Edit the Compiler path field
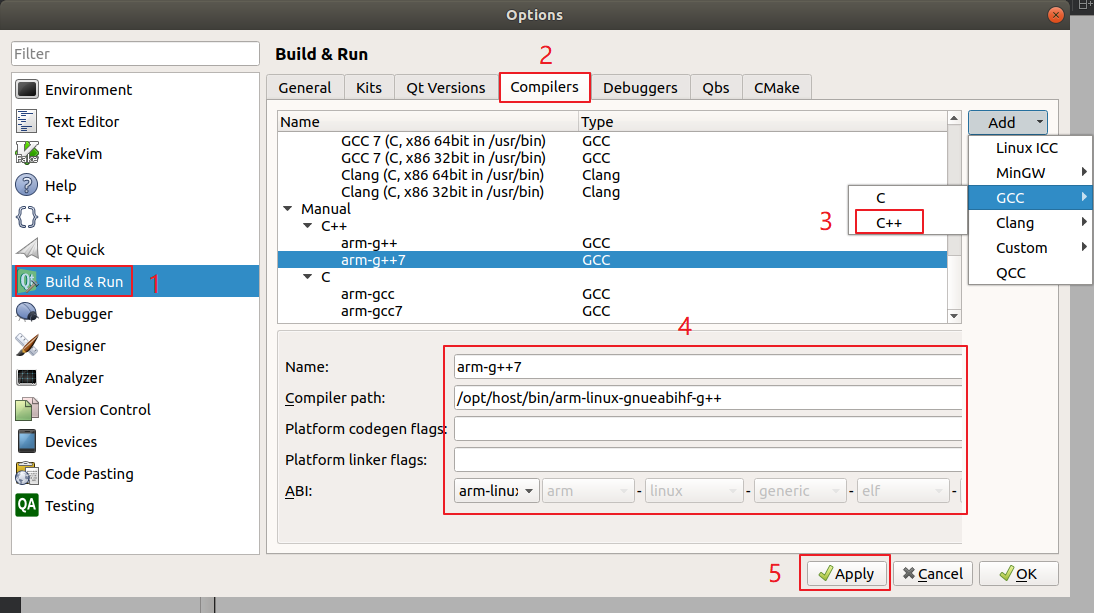 pos(707,398)
